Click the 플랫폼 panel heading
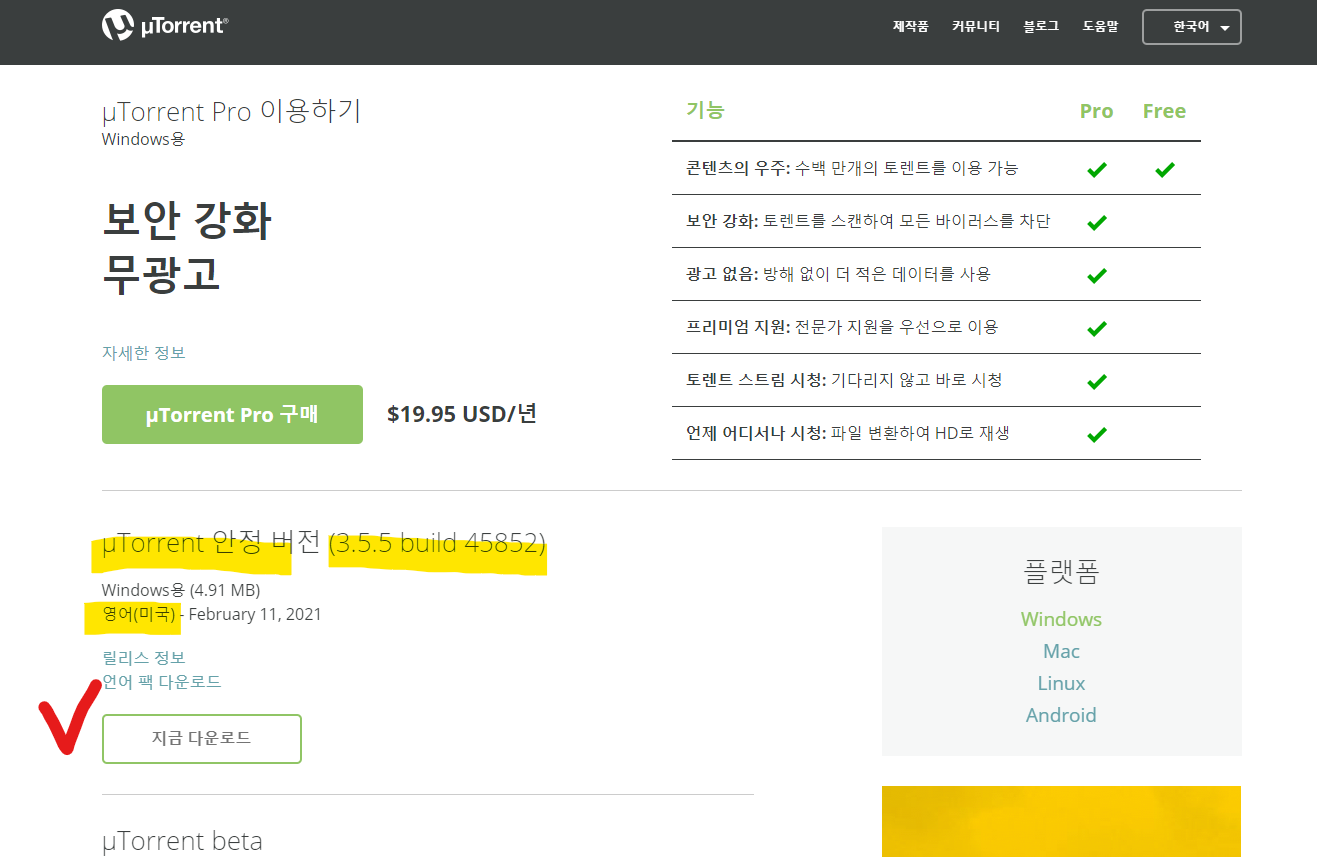The width and height of the screenshot is (1317, 857). (1061, 571)
